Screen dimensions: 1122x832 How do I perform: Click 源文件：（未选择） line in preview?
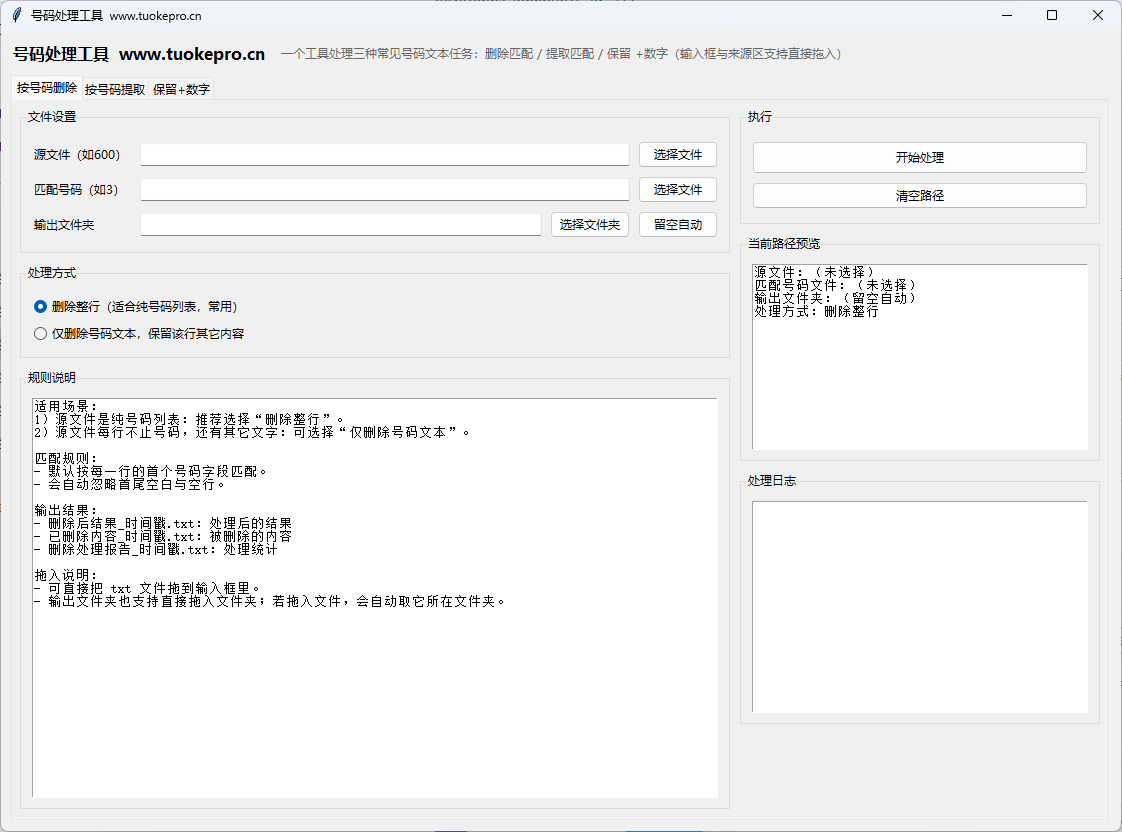[815, 272]
